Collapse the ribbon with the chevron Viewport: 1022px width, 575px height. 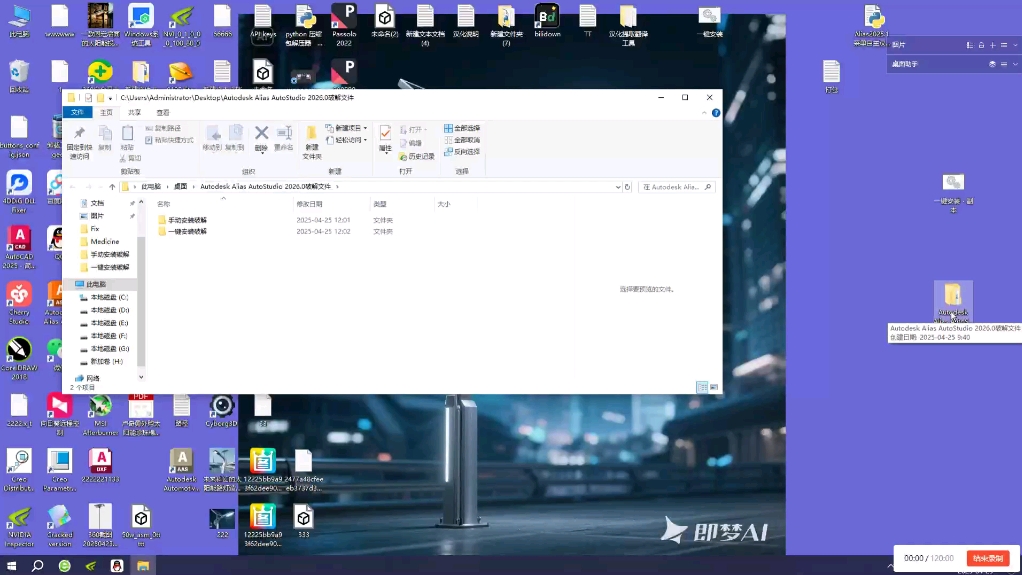pyautogui.click(x=704, y=113)
